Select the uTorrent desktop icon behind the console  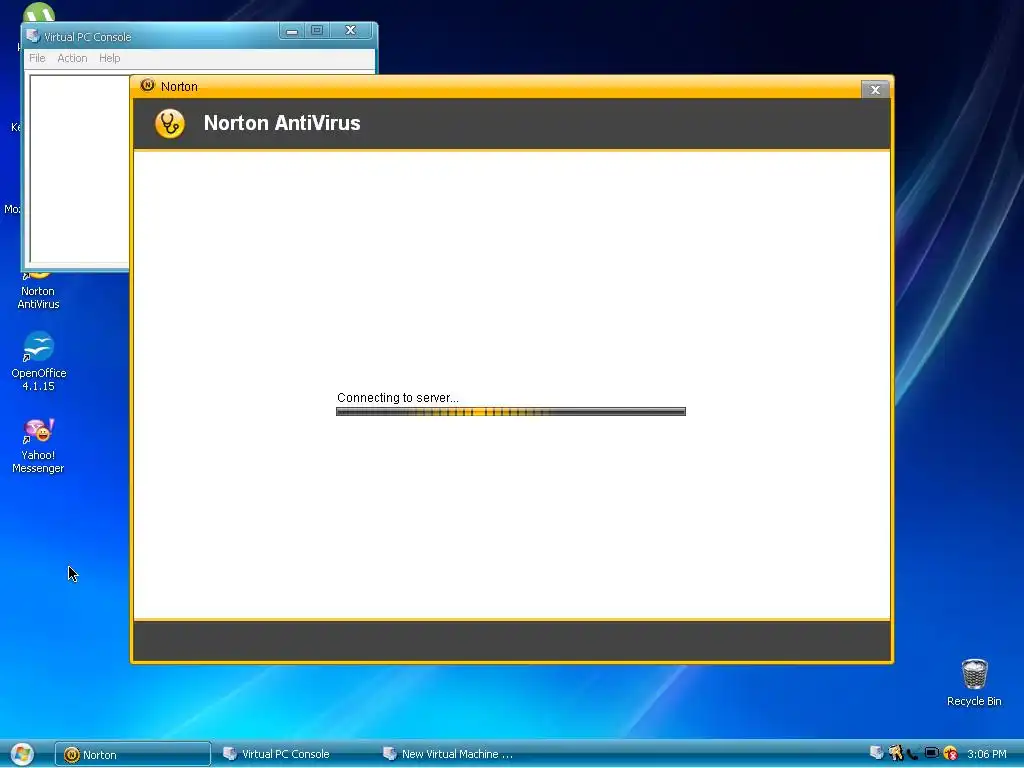coord(39,12)
